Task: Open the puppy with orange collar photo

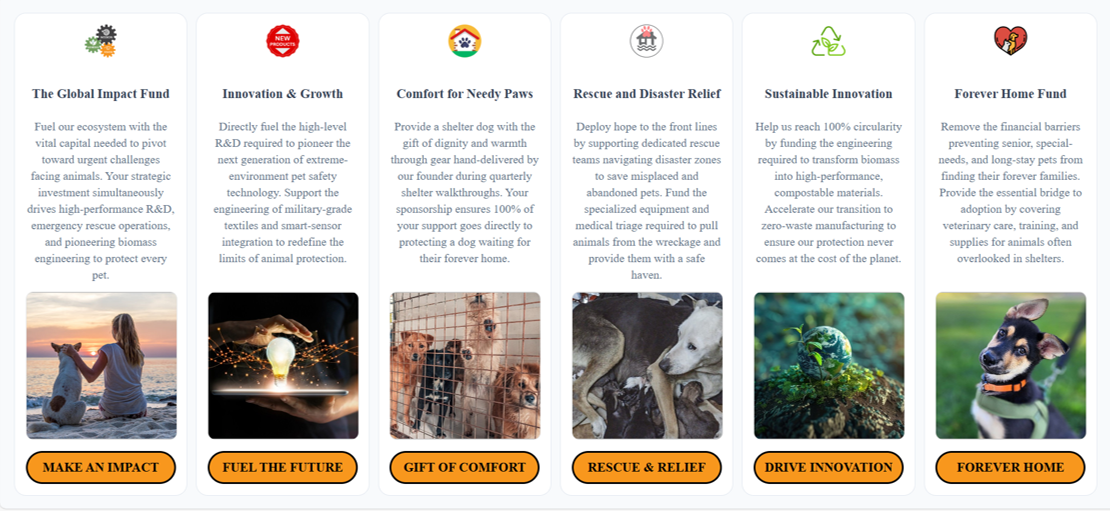Action: [1011, 365]
